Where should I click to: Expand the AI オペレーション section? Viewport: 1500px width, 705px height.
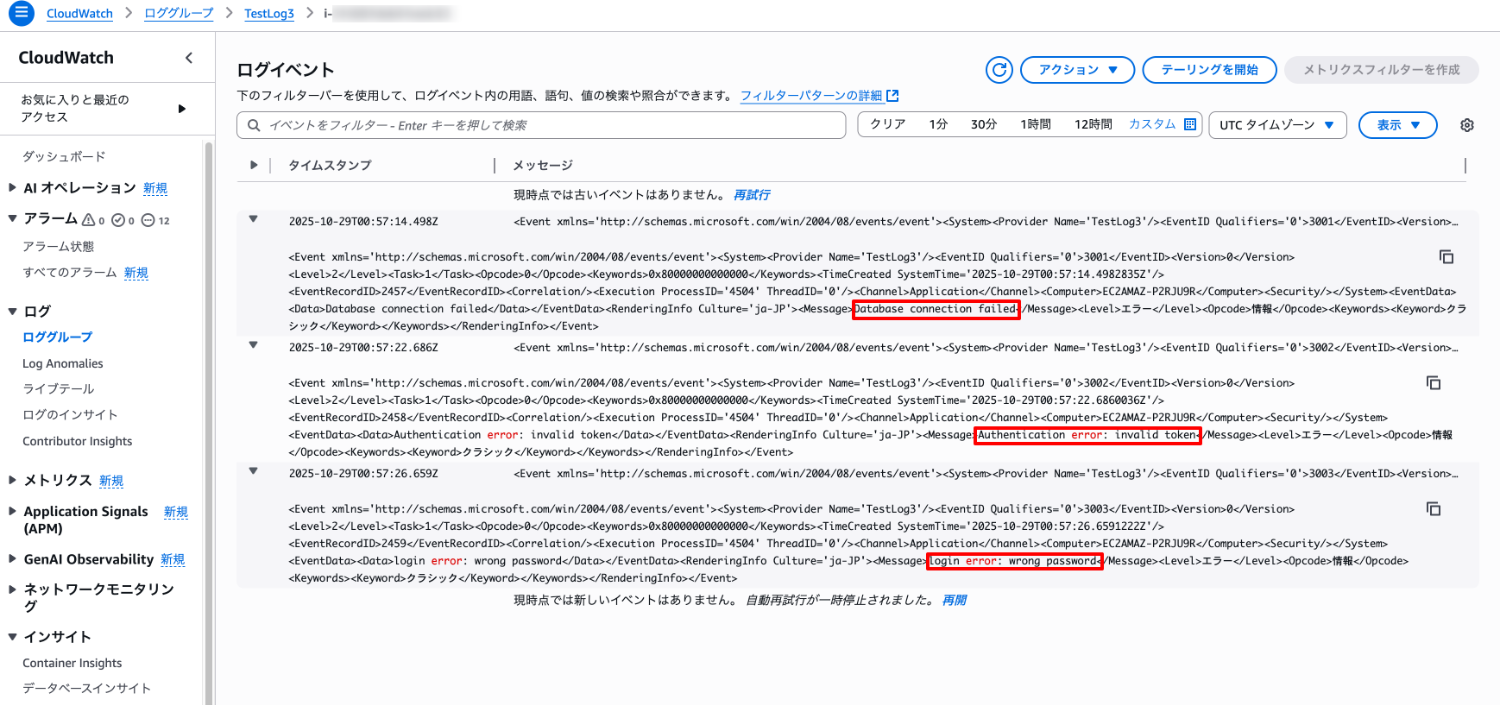(x=12, y=188)
